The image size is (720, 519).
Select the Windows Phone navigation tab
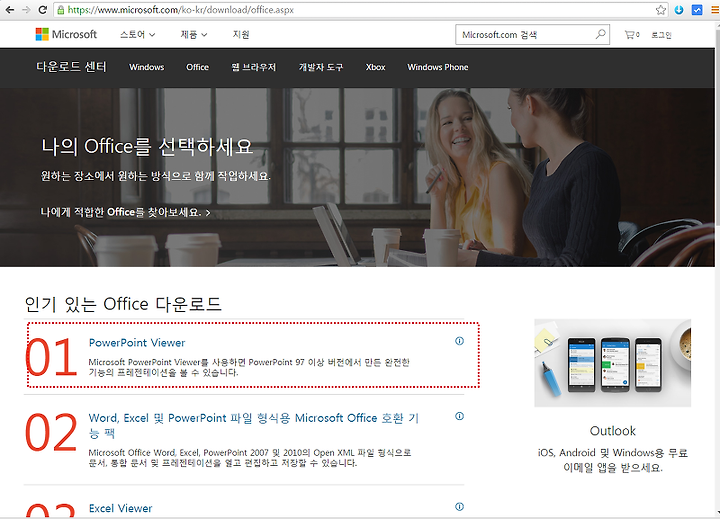[x=438, y=67]
